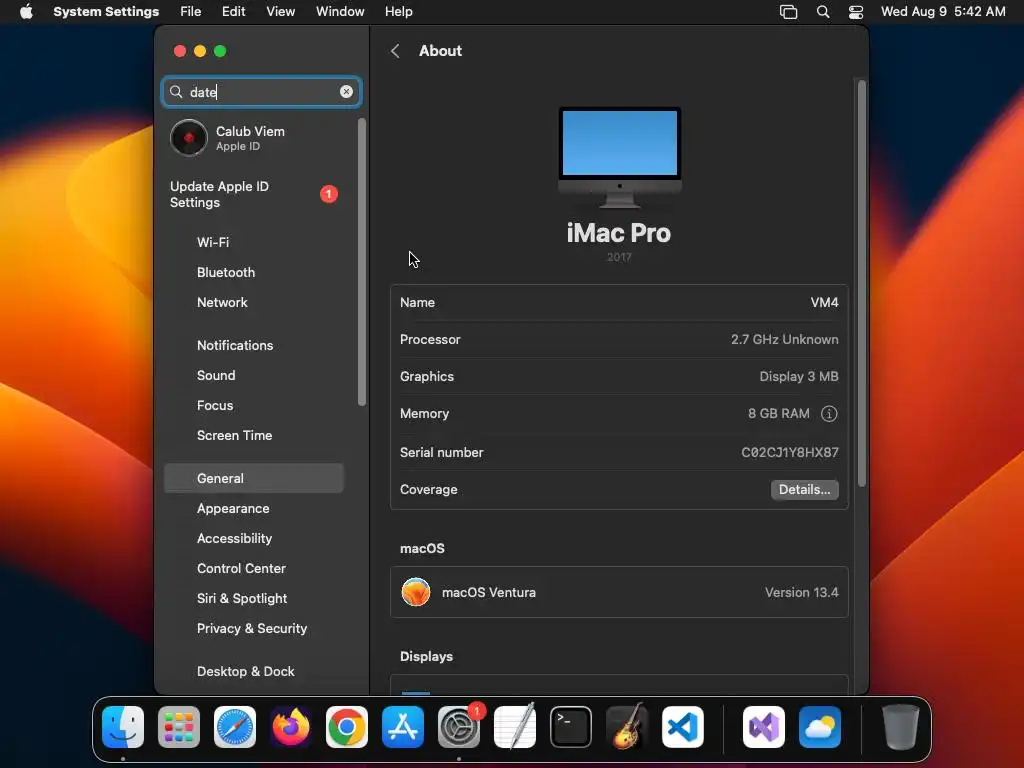Click the Stage Manager menu bar icon
Viewport: 1024px width, 768px height.
coord(788,12)
